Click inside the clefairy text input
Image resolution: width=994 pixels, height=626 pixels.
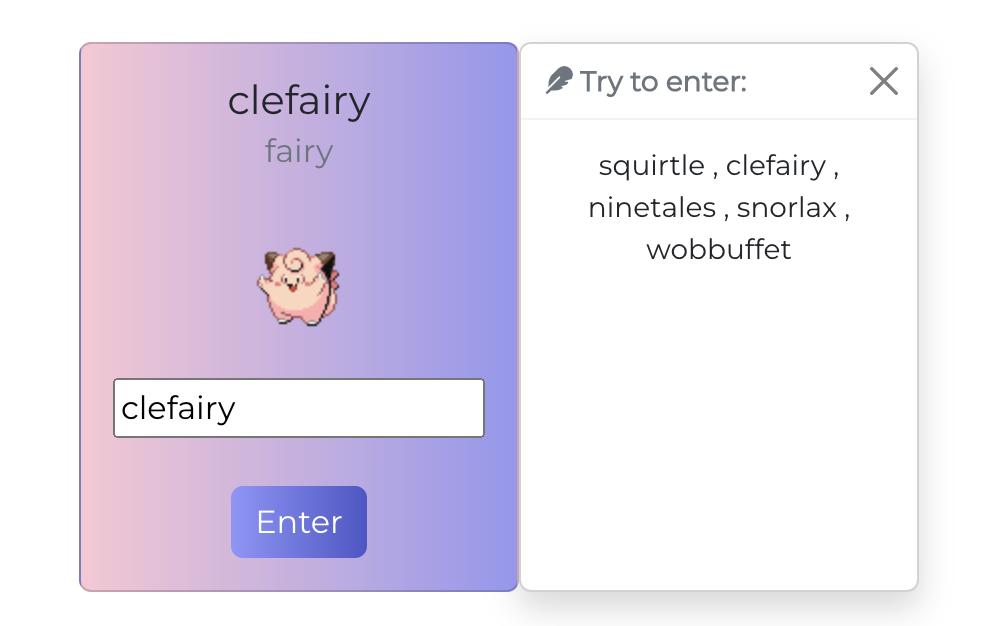click(299, 408)
